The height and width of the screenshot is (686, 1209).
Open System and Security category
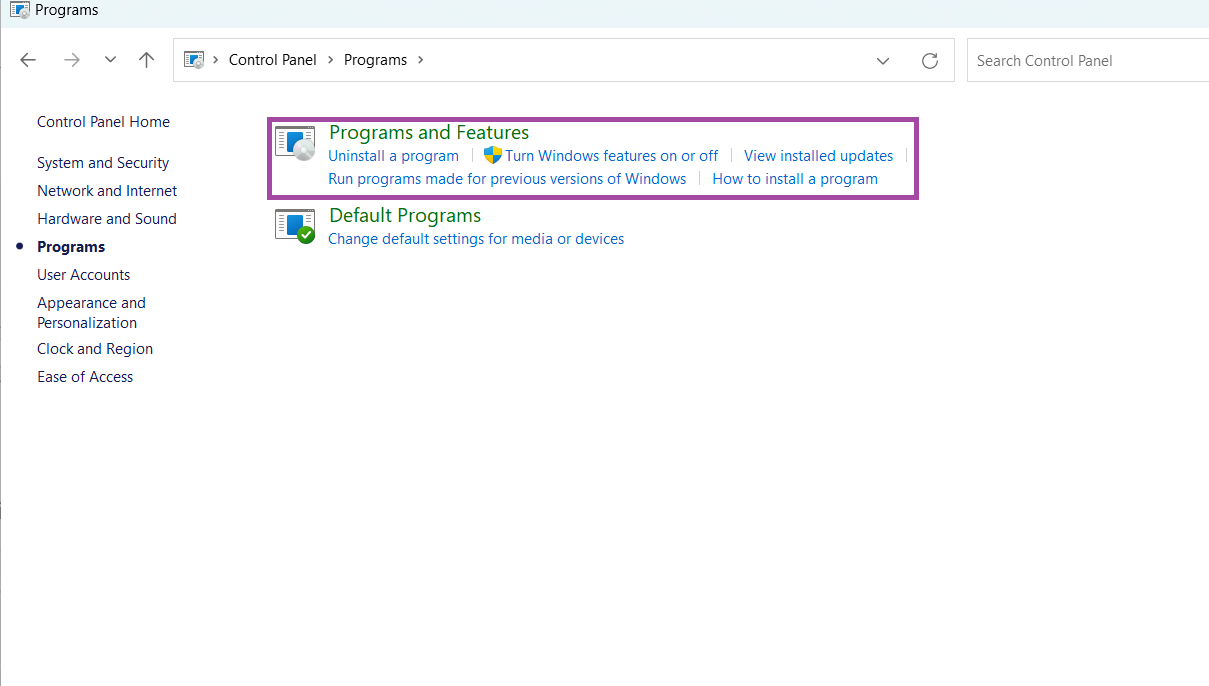pyautogui.click(x=102, y=162)
